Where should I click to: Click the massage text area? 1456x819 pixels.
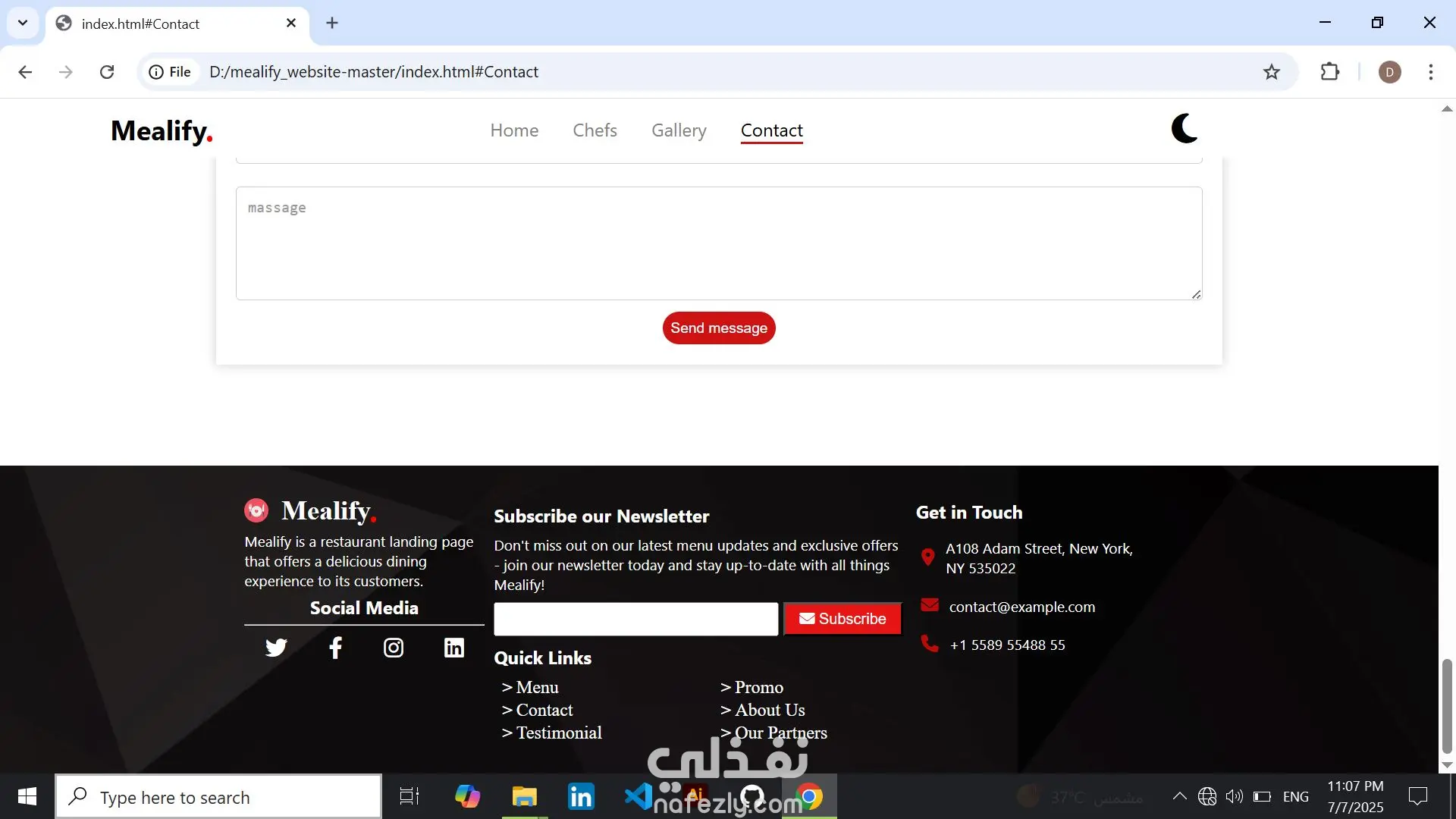718,243
